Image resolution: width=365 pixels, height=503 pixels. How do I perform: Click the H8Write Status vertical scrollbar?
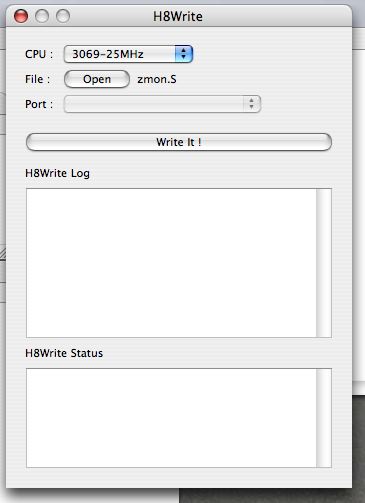click(x=324, y=418)
